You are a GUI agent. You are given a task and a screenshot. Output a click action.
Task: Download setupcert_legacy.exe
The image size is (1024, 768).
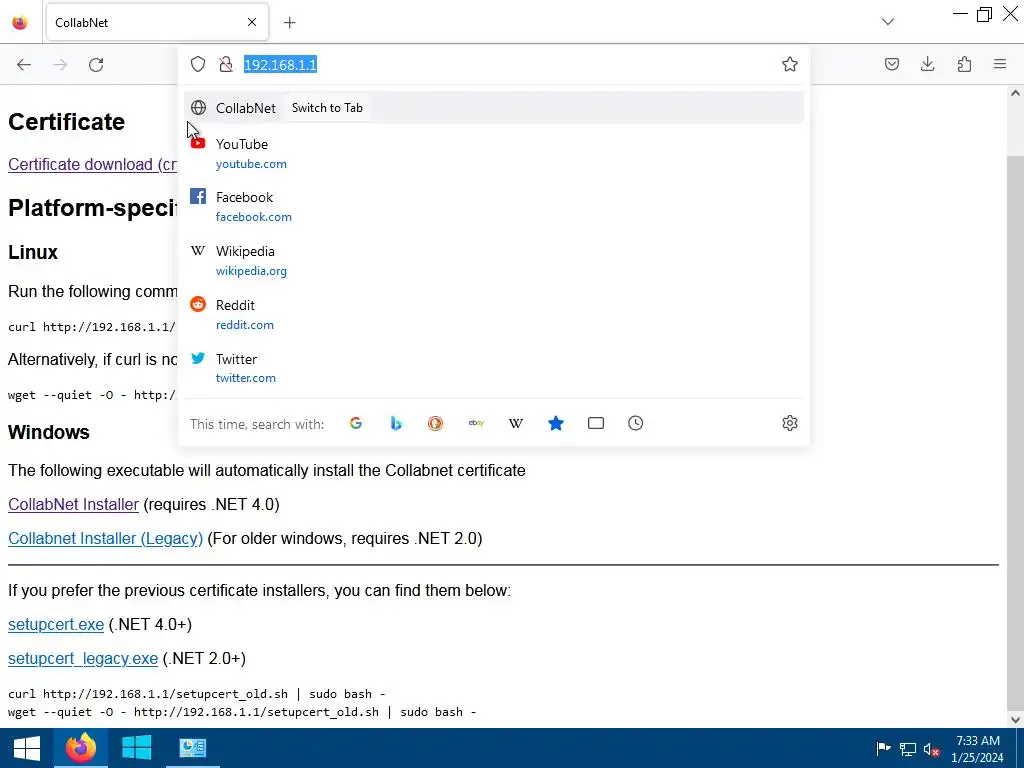83,658
